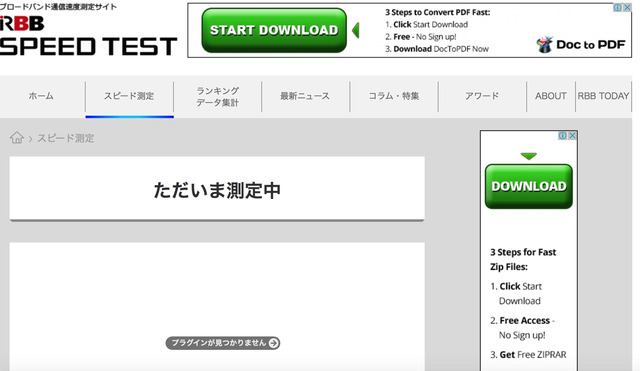Click the green START DOWNLOAD button

pos(274,30)
